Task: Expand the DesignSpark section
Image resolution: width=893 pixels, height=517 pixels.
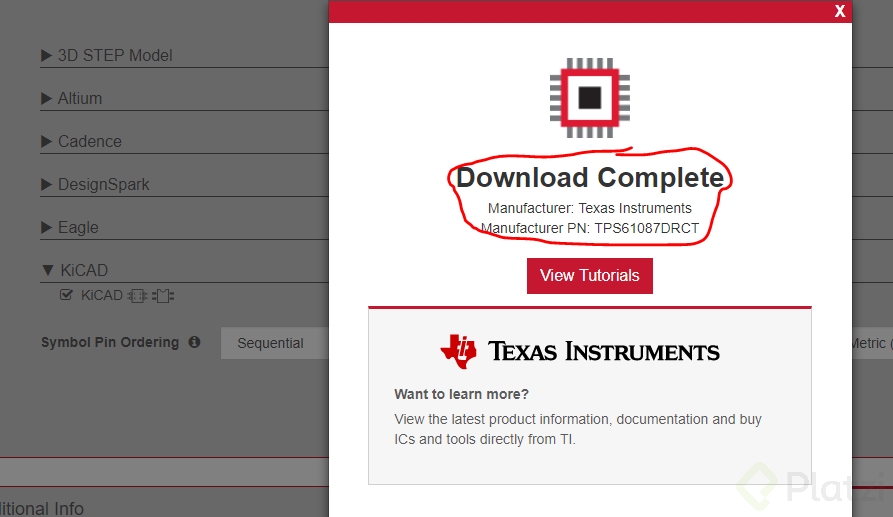Action: [95, 184]
